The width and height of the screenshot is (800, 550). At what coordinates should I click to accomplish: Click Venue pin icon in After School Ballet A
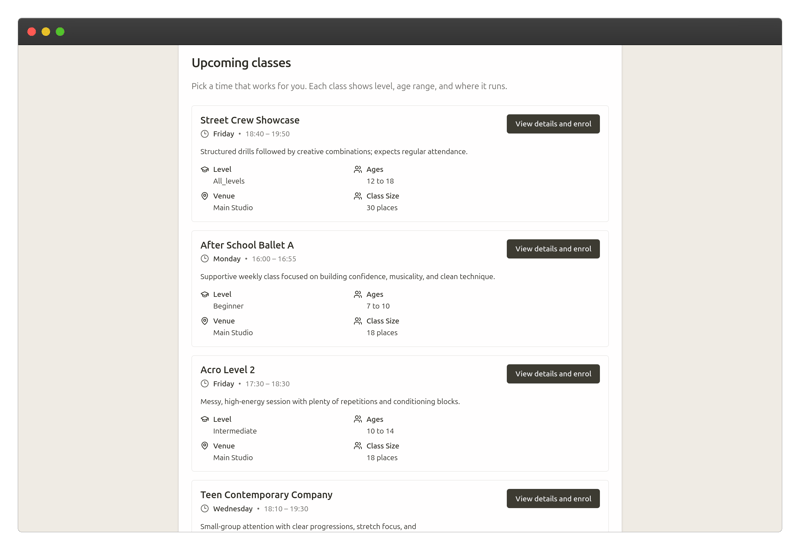click(x=205, y=321)
